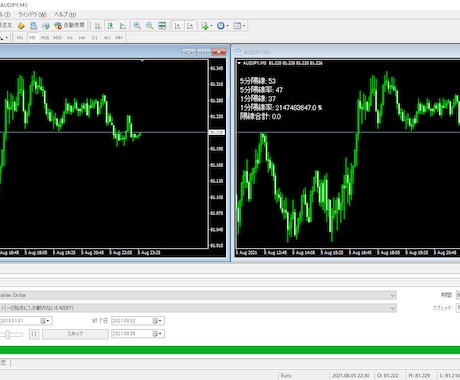The width and height of the screenshot is (460, 380).
Task: Open the Data Window icon
Action: click(33, 26)
